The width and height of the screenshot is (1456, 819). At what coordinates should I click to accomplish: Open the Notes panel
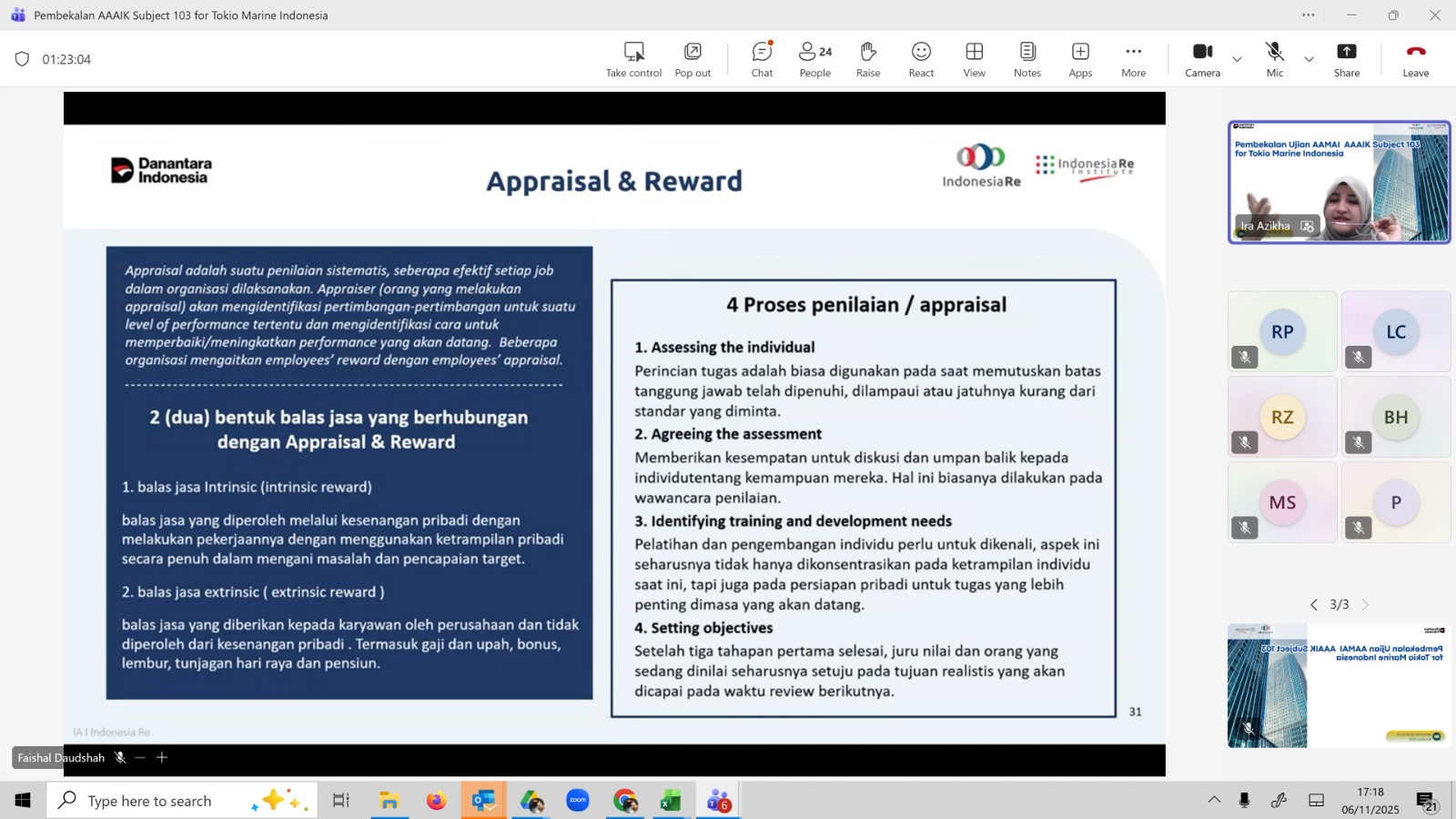coord(1027,59)
